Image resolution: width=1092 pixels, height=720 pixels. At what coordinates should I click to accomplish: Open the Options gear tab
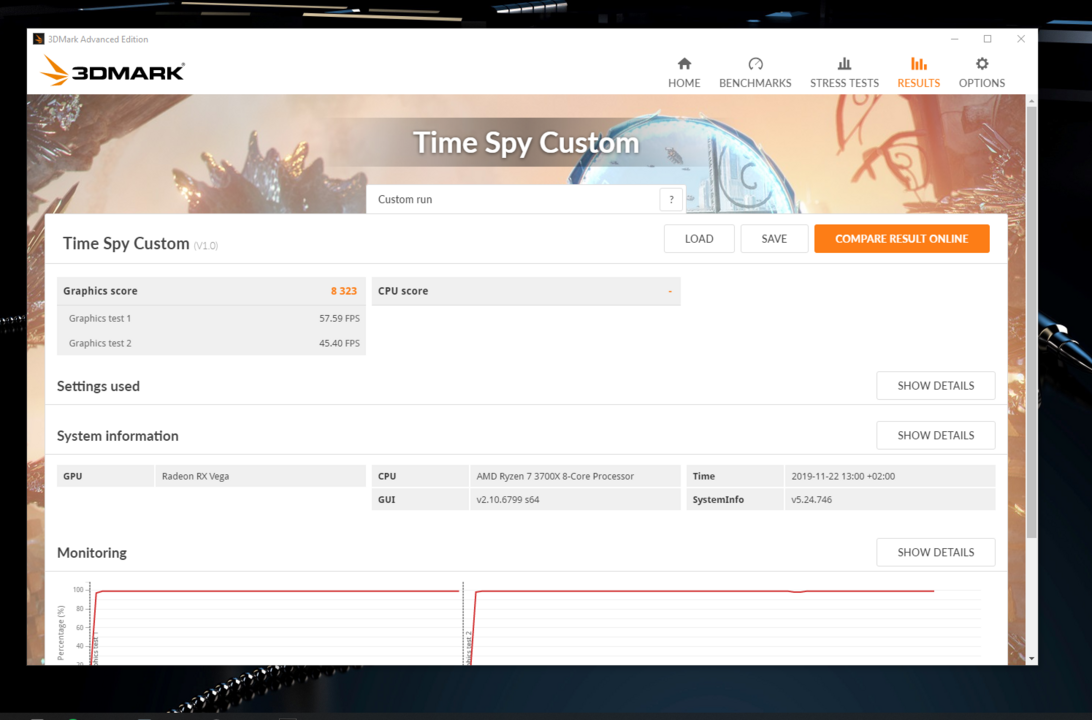click(x=981, y=72)
